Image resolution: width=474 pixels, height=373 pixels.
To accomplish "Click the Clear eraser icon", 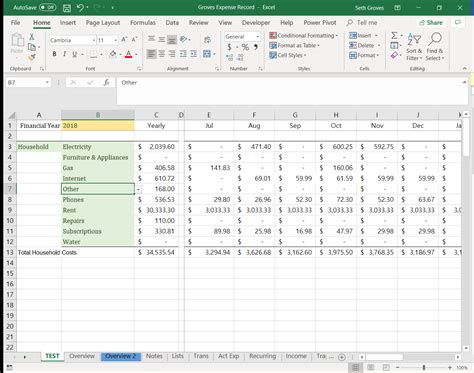I will click(394, 55).
